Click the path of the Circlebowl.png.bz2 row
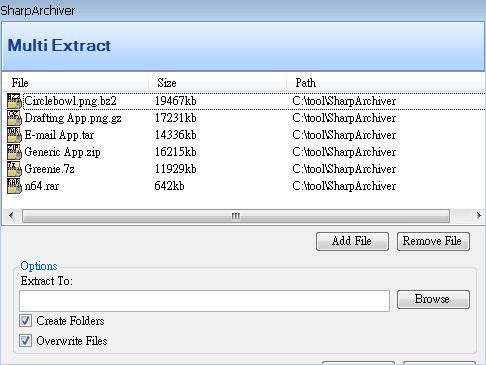Screen dimensions: 486x365 tap(344, 101)
